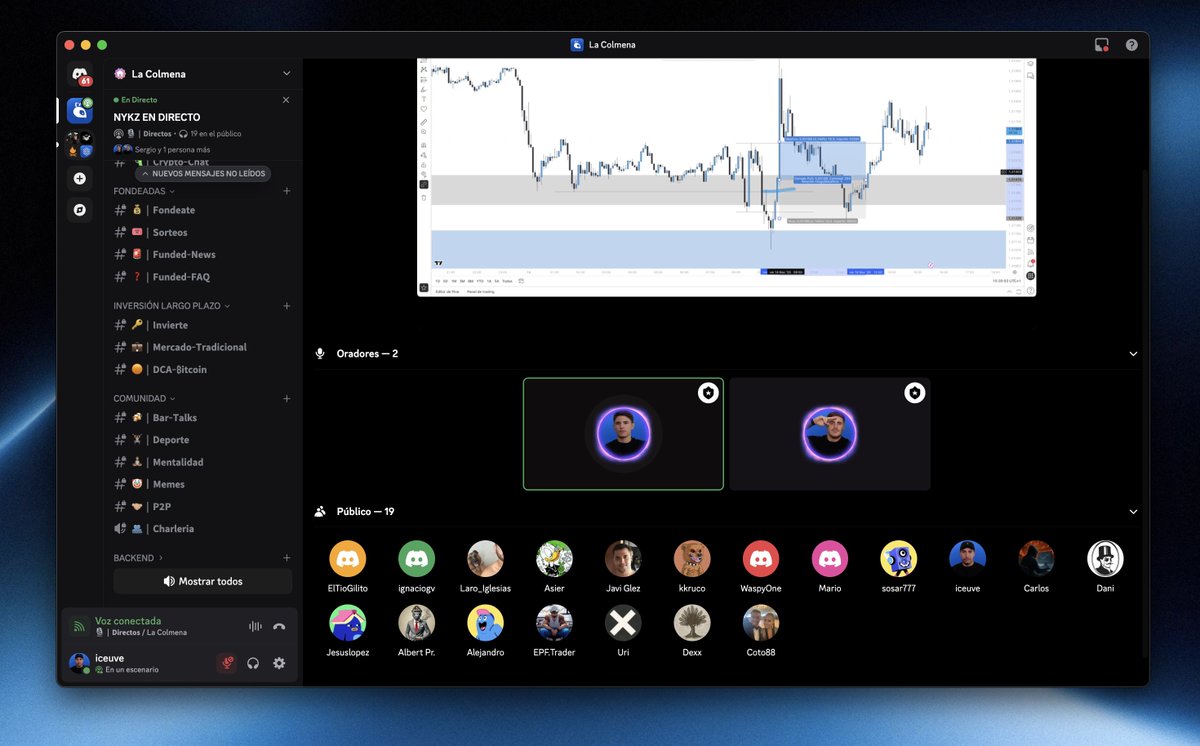
Task: Close the En Directo stage banner
Action: click(286, 100)
